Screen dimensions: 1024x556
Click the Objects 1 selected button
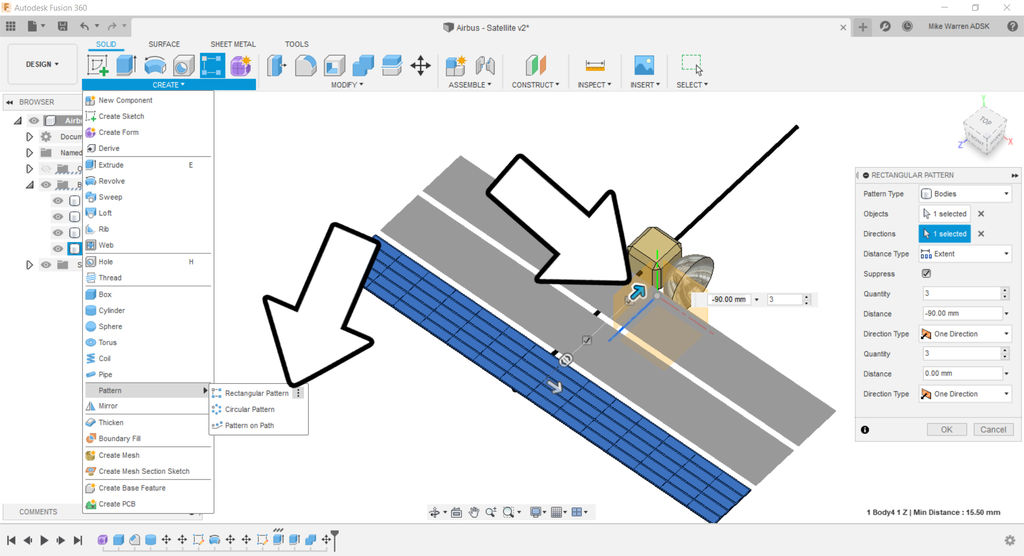944,214
